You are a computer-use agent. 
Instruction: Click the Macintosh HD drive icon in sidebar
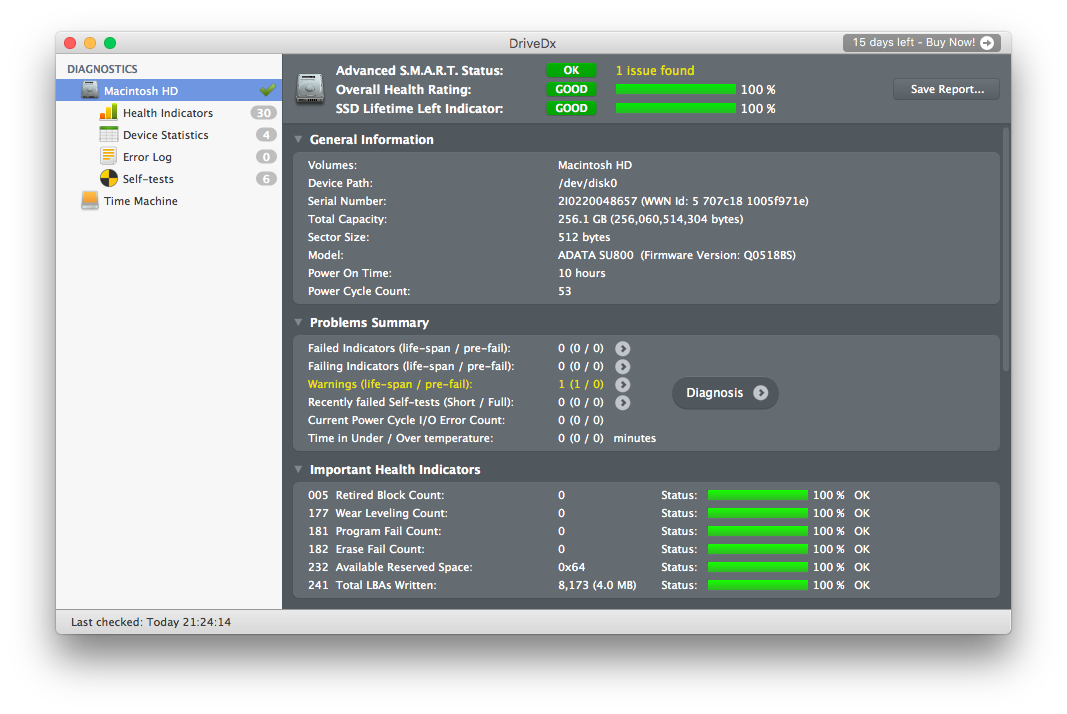(x=90, y=91)
